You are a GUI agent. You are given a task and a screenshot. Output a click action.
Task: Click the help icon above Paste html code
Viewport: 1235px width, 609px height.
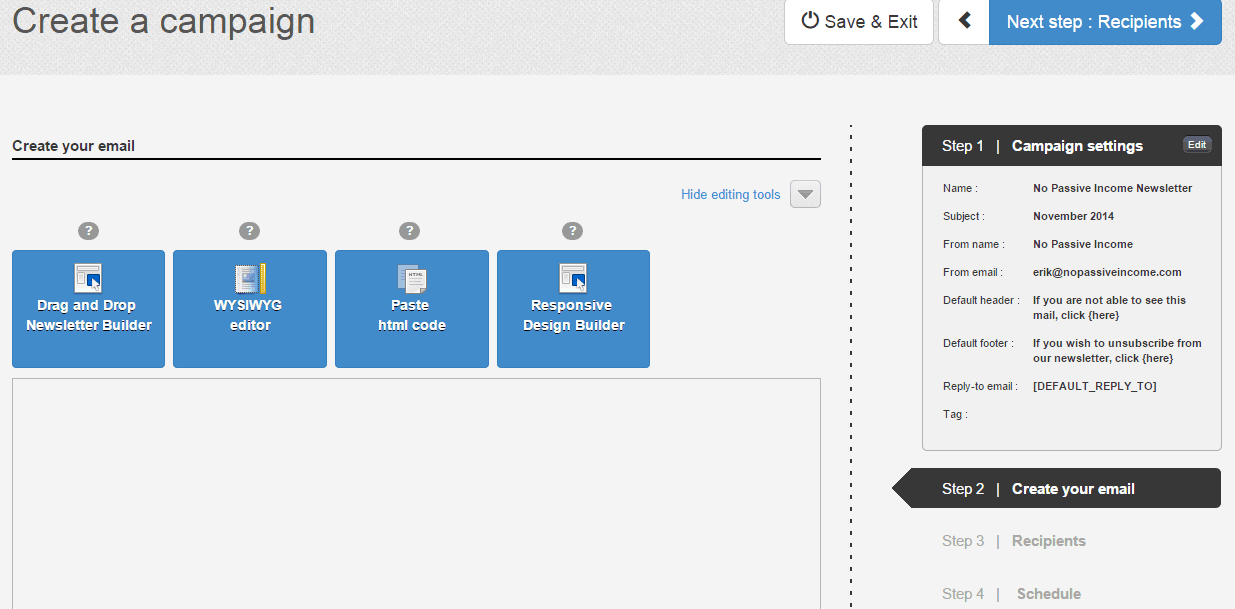pyautogui.click(x=410, y=230)
